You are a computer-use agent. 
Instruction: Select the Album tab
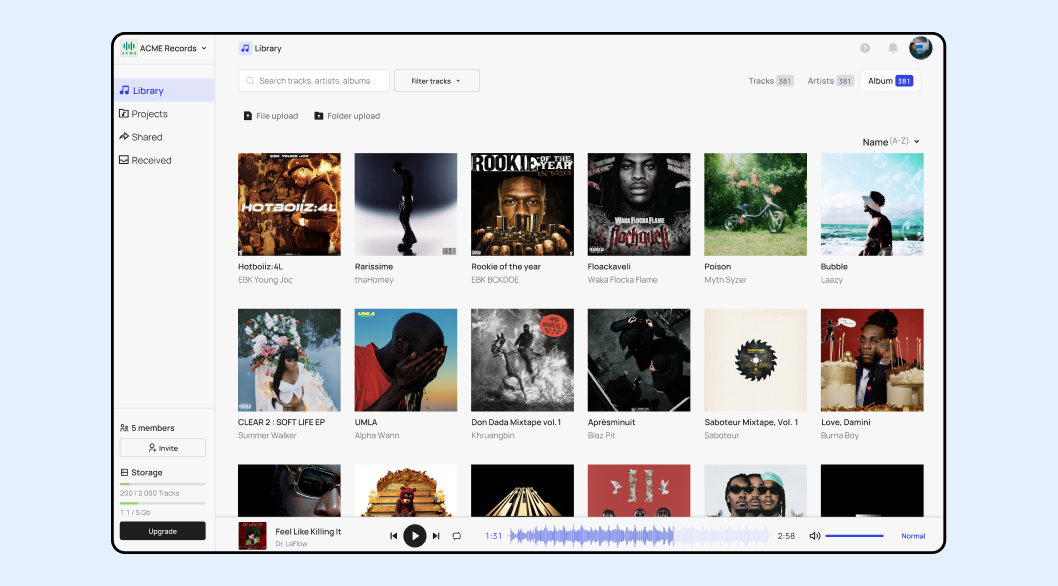(x=890, y=81)
